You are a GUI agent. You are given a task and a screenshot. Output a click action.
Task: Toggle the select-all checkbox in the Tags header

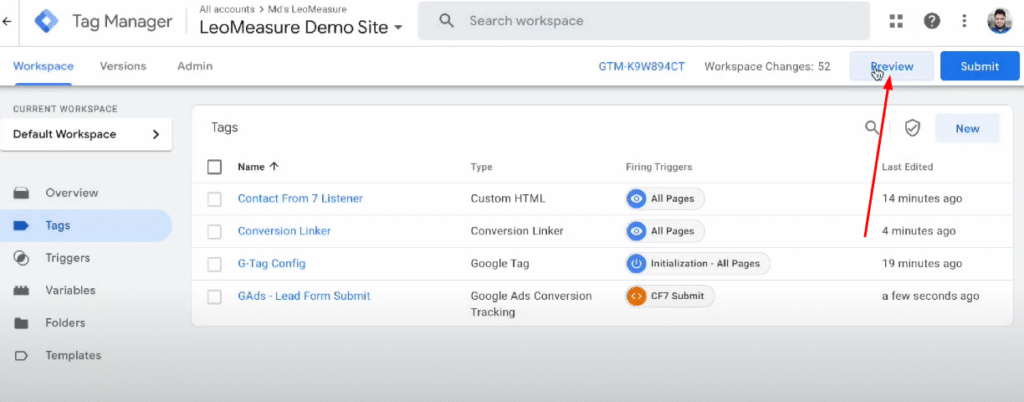(214, 167)
